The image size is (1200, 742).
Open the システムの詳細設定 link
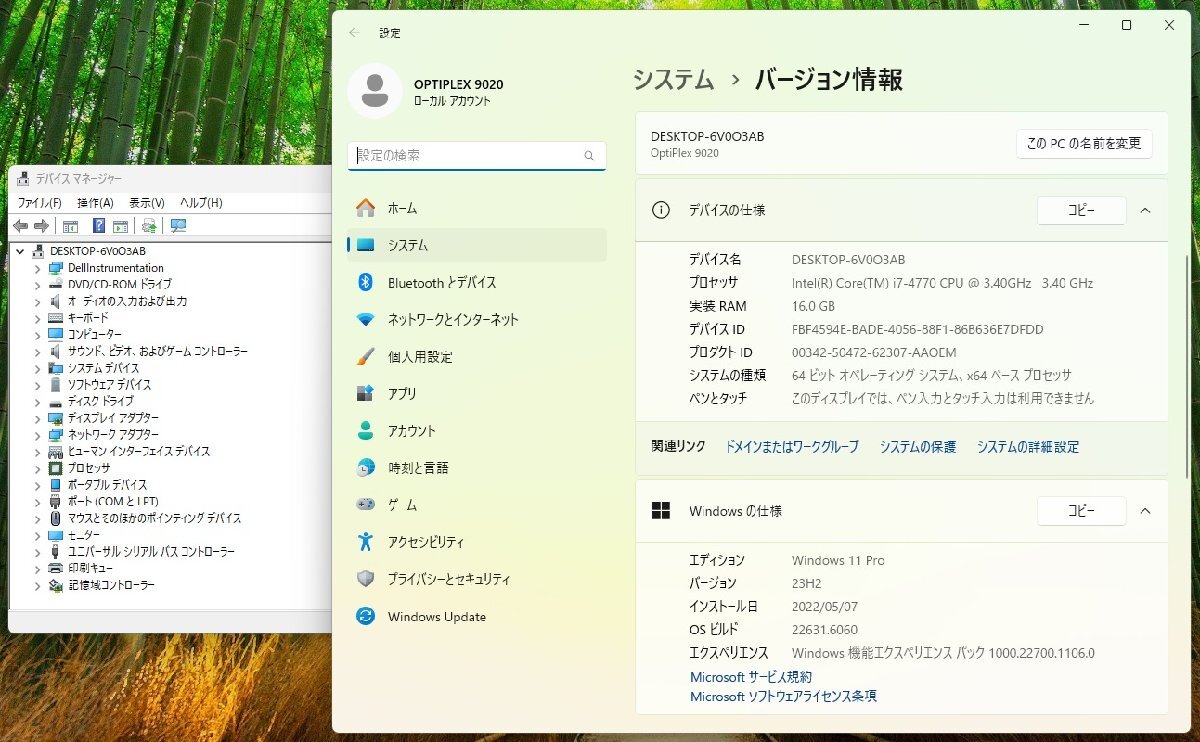(x=1028, y=447)
